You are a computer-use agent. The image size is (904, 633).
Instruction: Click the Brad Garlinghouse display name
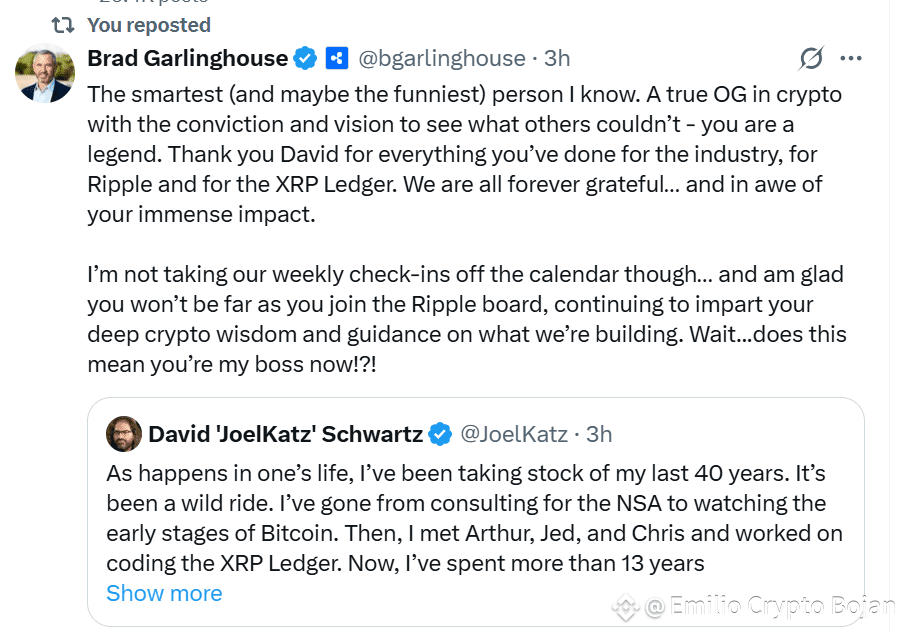pyautogui.click(x=188, y=59)
